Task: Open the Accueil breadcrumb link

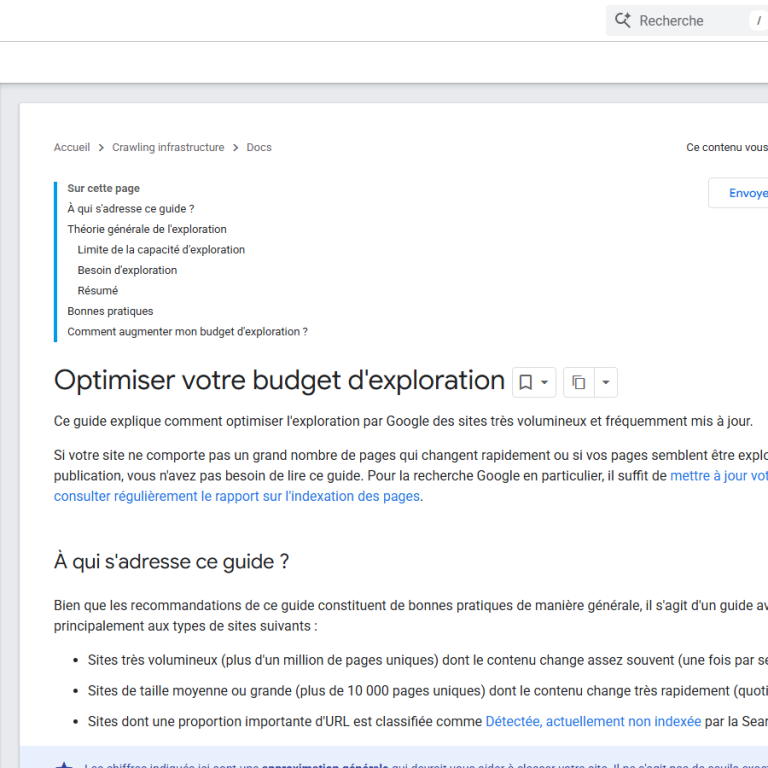Action: pyautogui.click(x=72, y=147)
